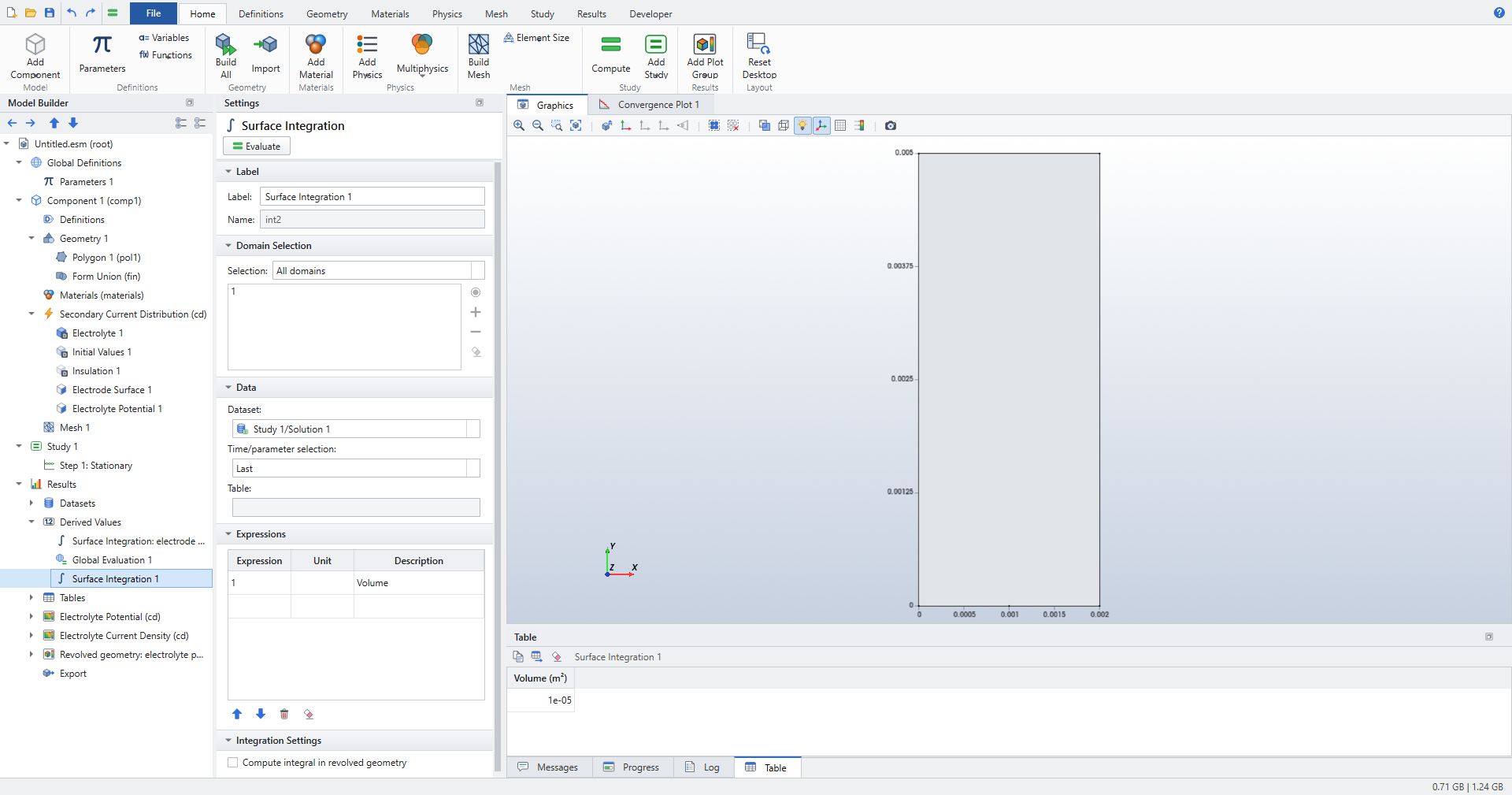Click the Compute study button
Image resolution: width=1512 pixels, height=795 pixels.
pos(611,54)
